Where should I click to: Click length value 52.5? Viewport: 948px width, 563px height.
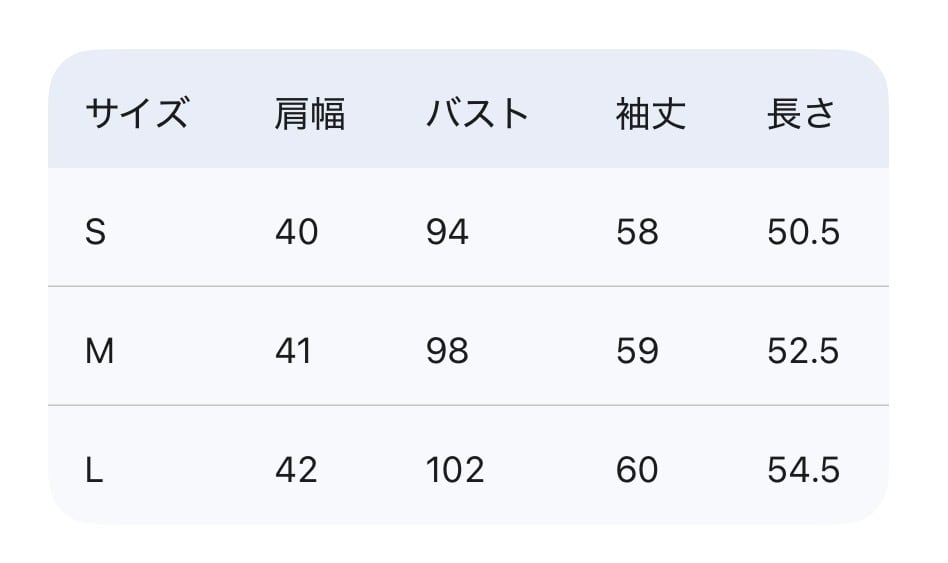click(803, 351)
